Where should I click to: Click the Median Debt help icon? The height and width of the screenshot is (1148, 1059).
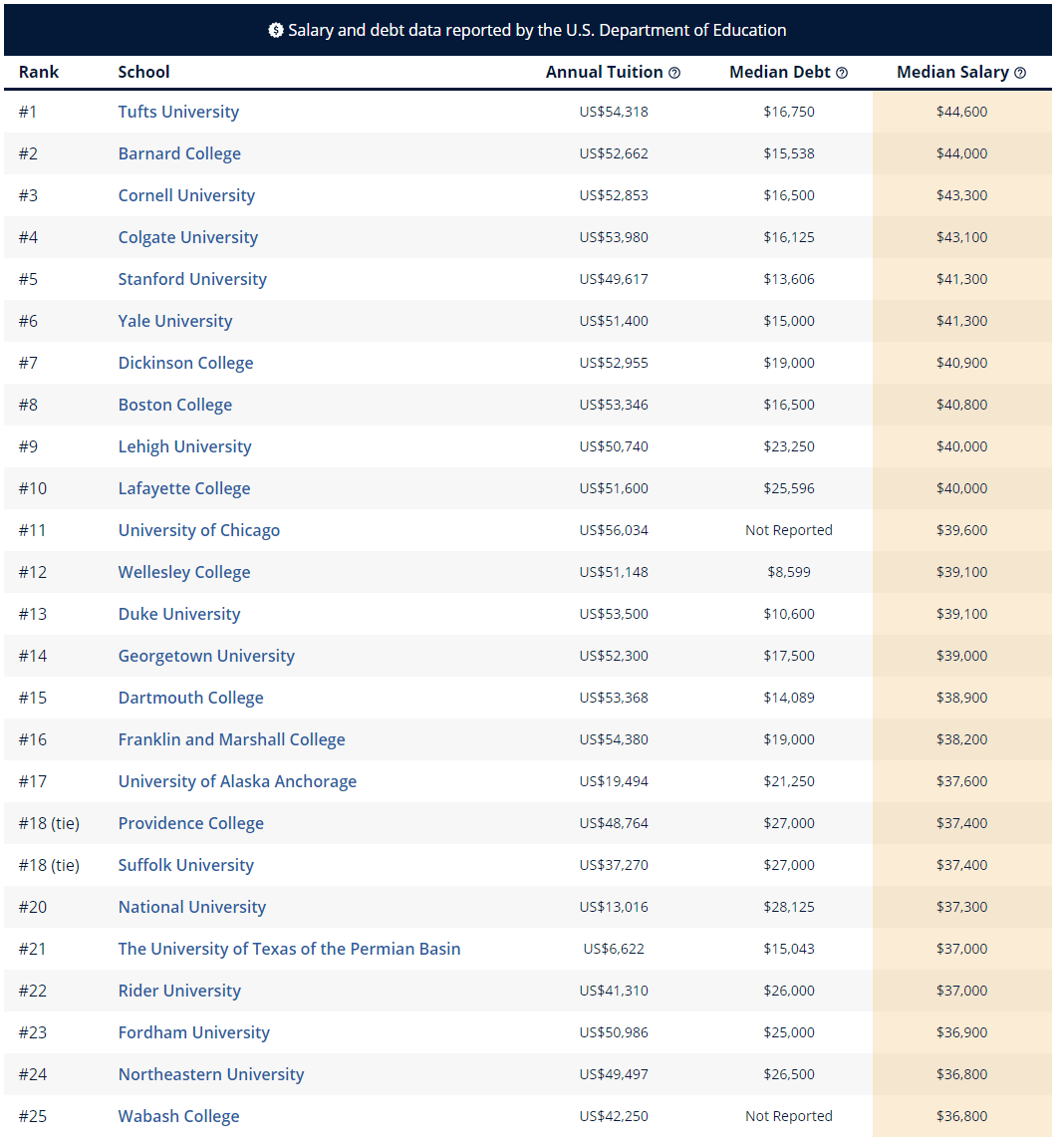(842, 73)
